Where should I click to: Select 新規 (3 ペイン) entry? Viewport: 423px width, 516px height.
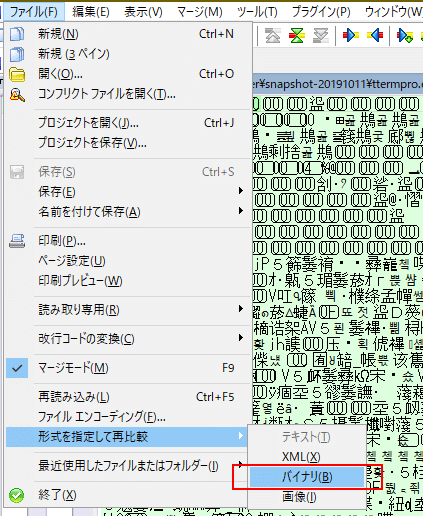tap(128, 54)
